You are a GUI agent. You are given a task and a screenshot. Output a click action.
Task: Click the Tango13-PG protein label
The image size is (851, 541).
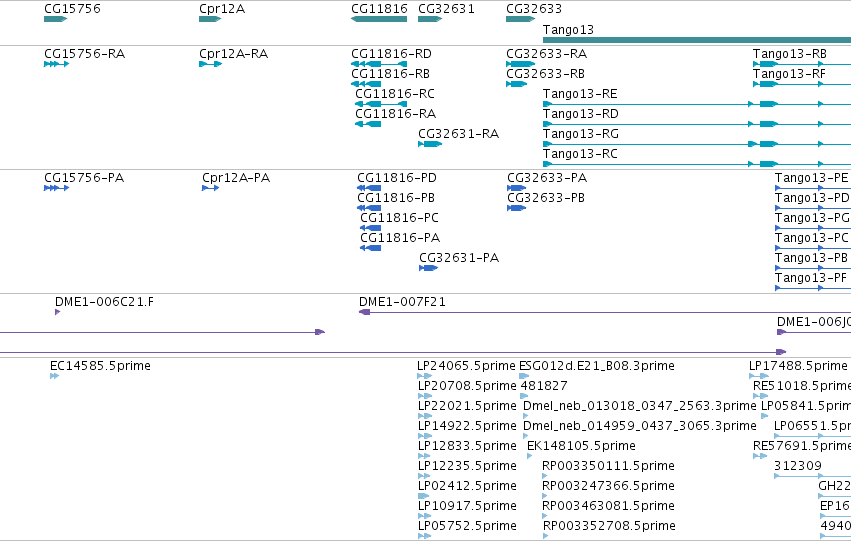[812, 218]
